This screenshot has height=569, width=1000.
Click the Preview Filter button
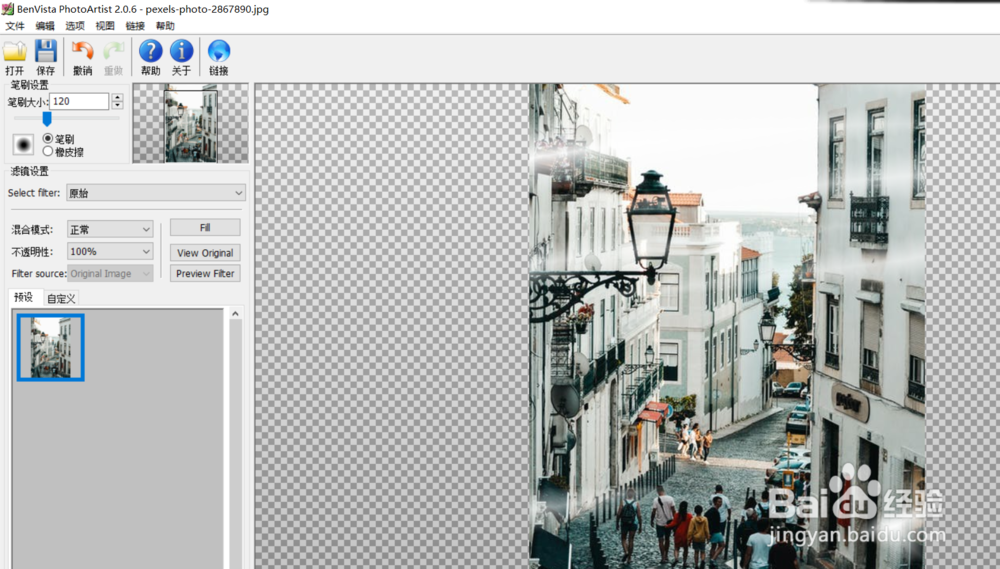click(x=205, y=273)
